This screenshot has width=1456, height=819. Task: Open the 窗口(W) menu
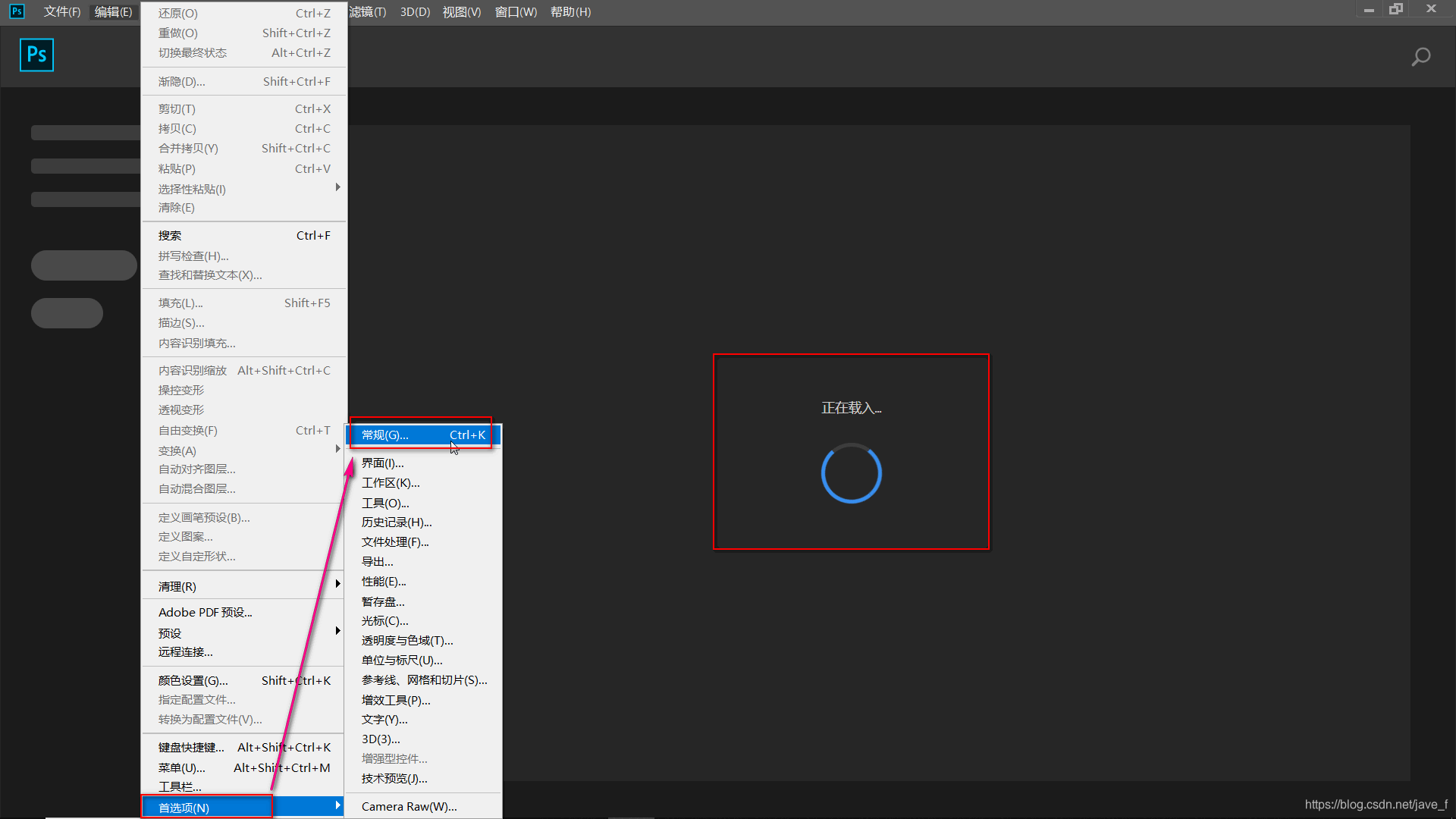point(516,12)
